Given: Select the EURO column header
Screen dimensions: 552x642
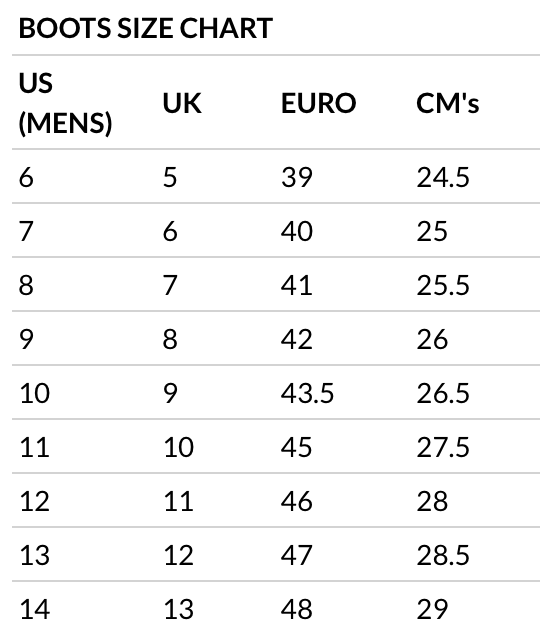Looking at the screenshot, I should click(318, 103).
